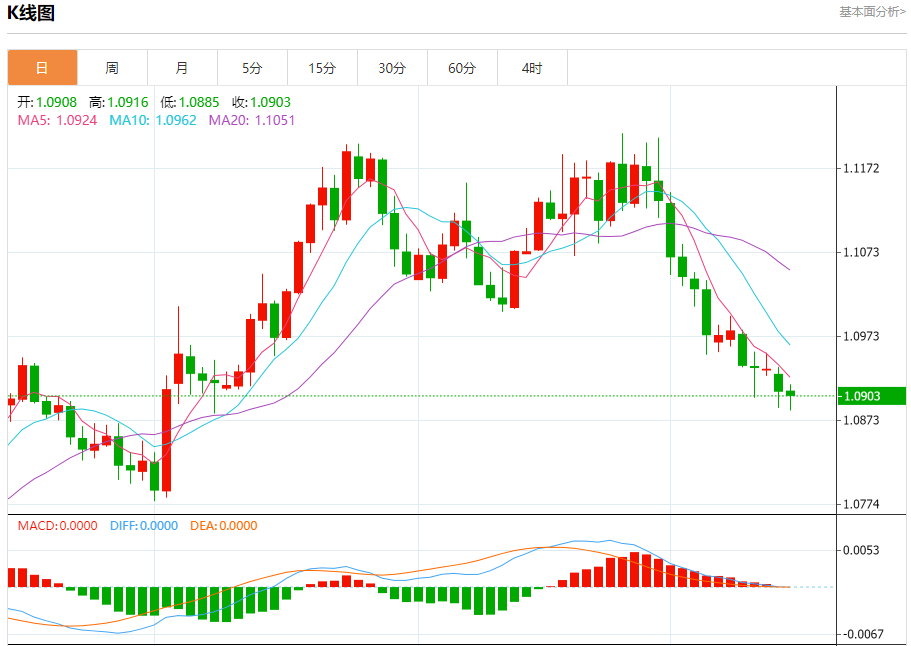Click the latest small green candlestick

(790, 393)
